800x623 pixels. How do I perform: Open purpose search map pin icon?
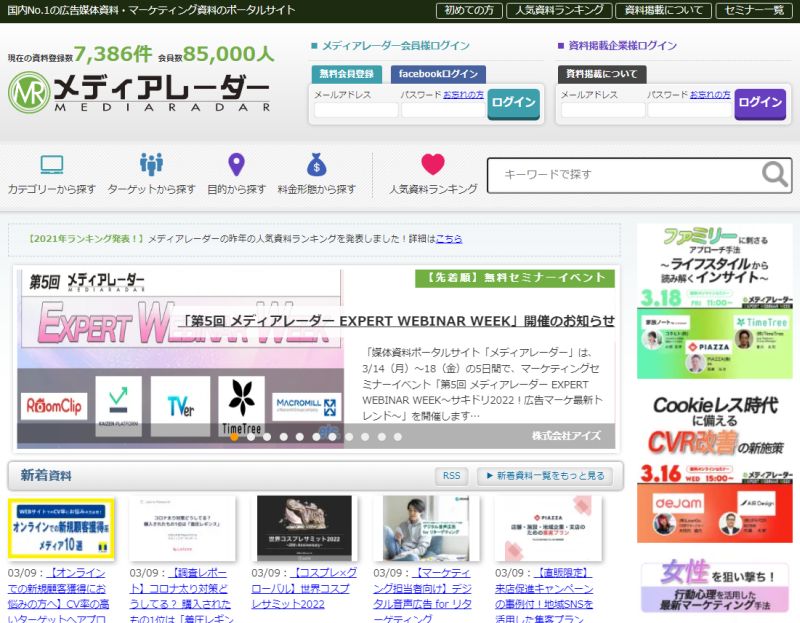[x=236, y=164]
